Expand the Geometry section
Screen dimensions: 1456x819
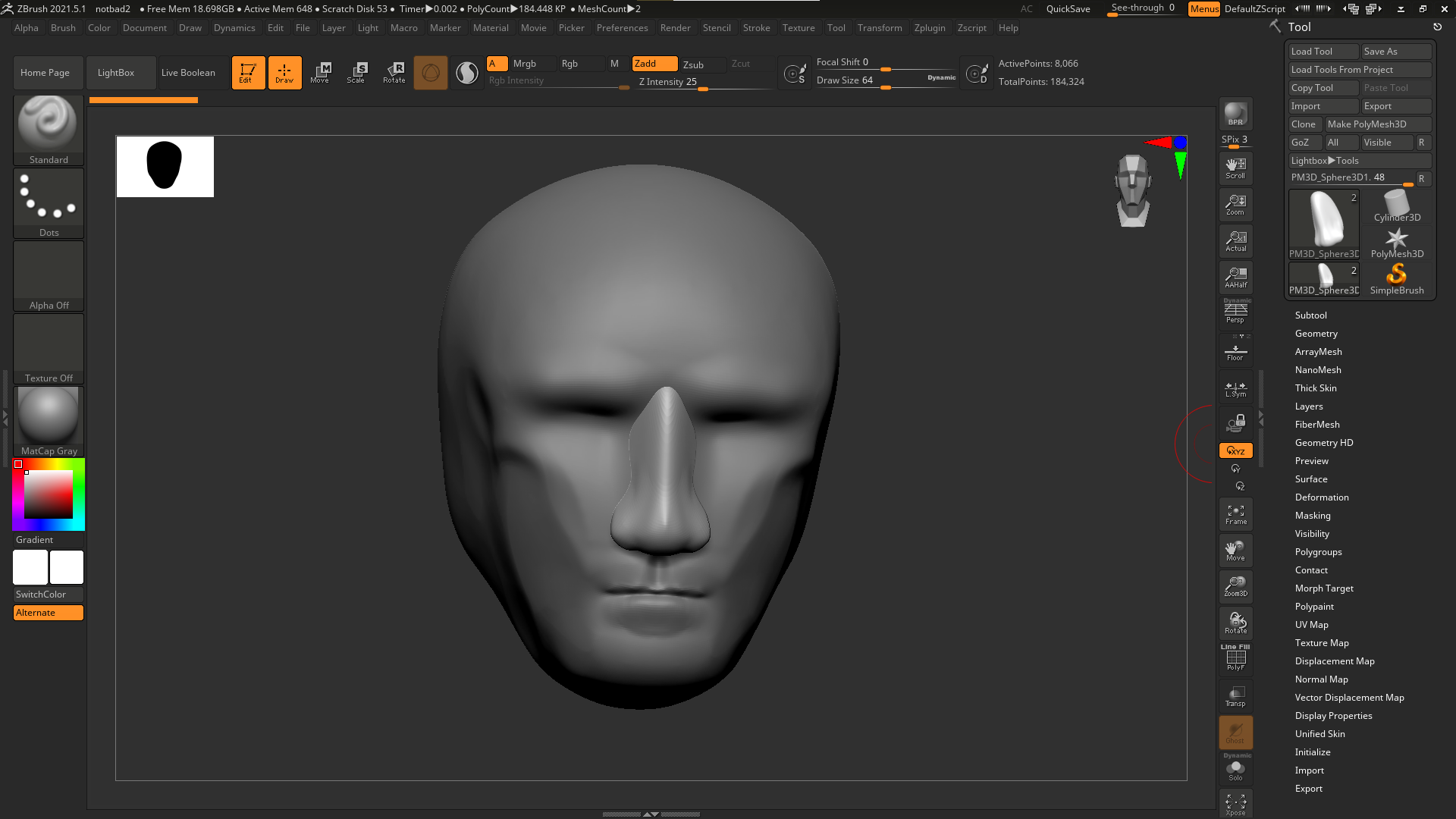click(x=1316, y=334)
